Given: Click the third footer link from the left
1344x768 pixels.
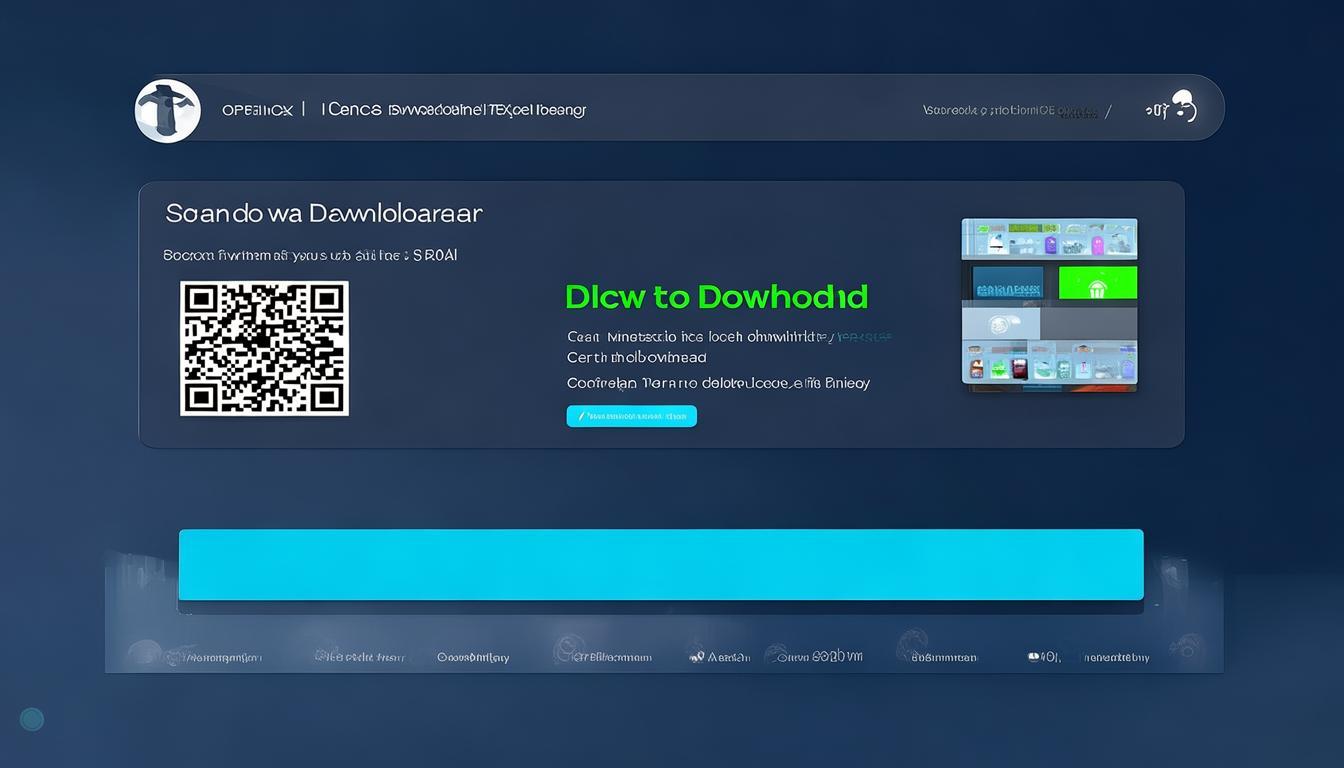Looking at the screenshot, I should pyautogui.click(x=473, y=657).
